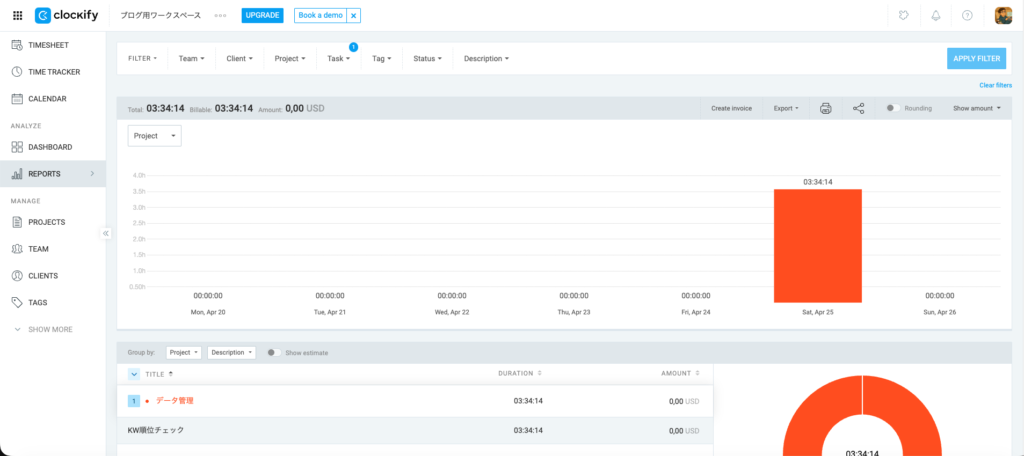Open the apps grid menu icon

click(x=17, y=16)
